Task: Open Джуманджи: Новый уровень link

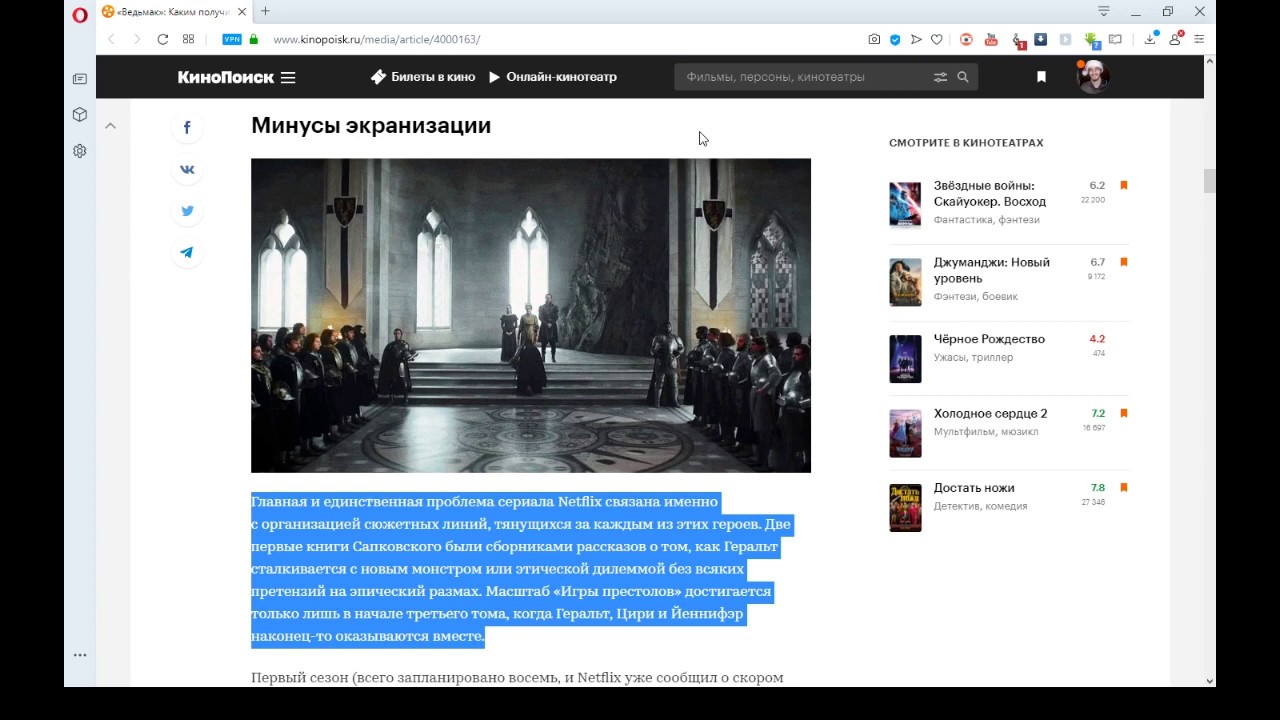Action: (x=992, y=270)
